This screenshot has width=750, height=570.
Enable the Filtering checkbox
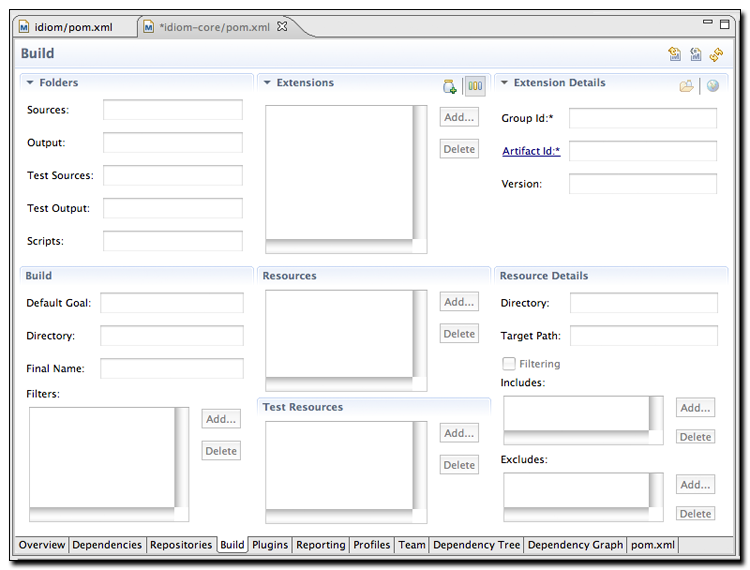[509, 364]
